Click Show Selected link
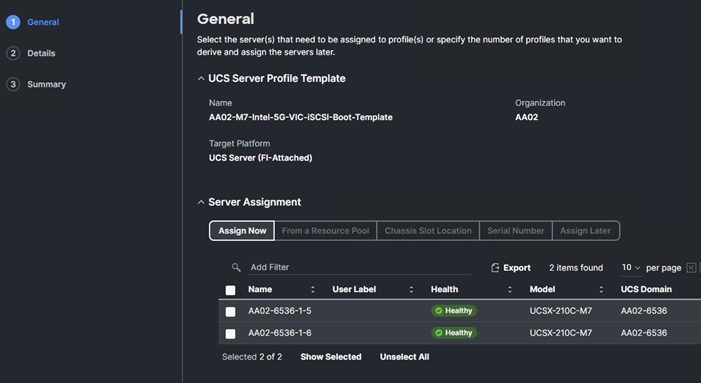 pyautogui.click(x=331, y=357)
